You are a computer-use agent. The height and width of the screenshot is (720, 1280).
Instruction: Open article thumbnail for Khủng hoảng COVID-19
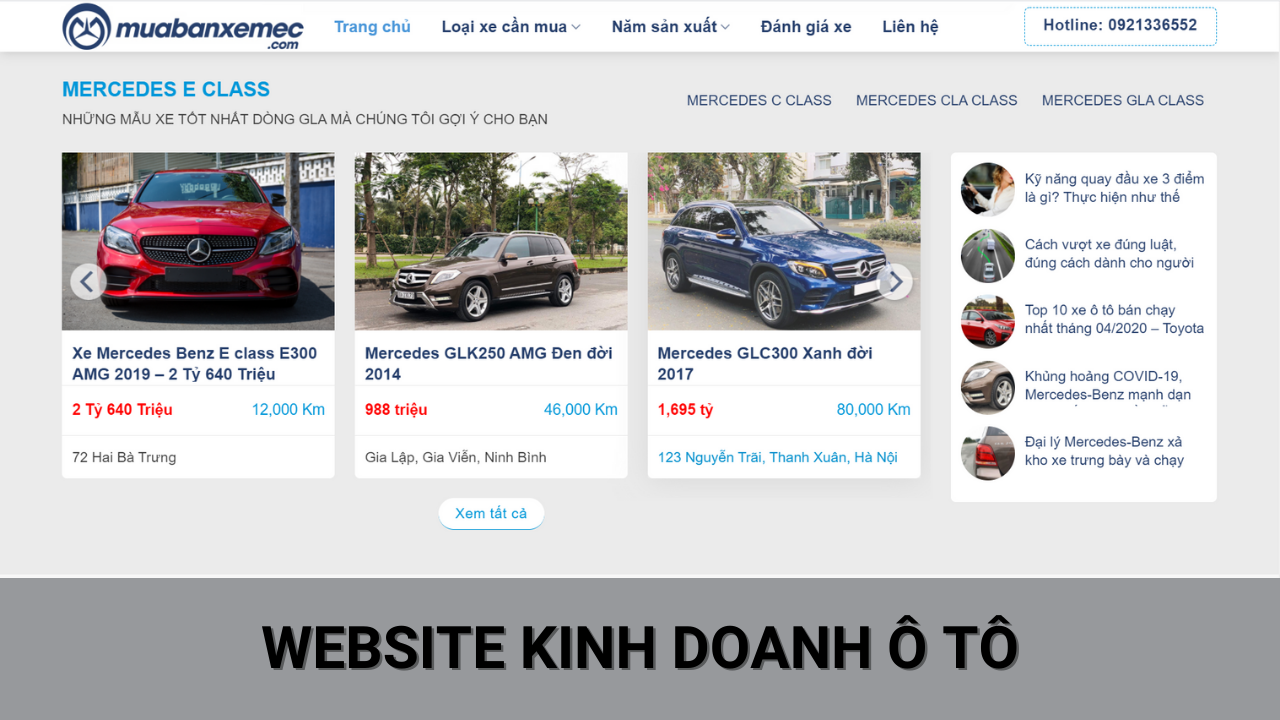[988, 387]
